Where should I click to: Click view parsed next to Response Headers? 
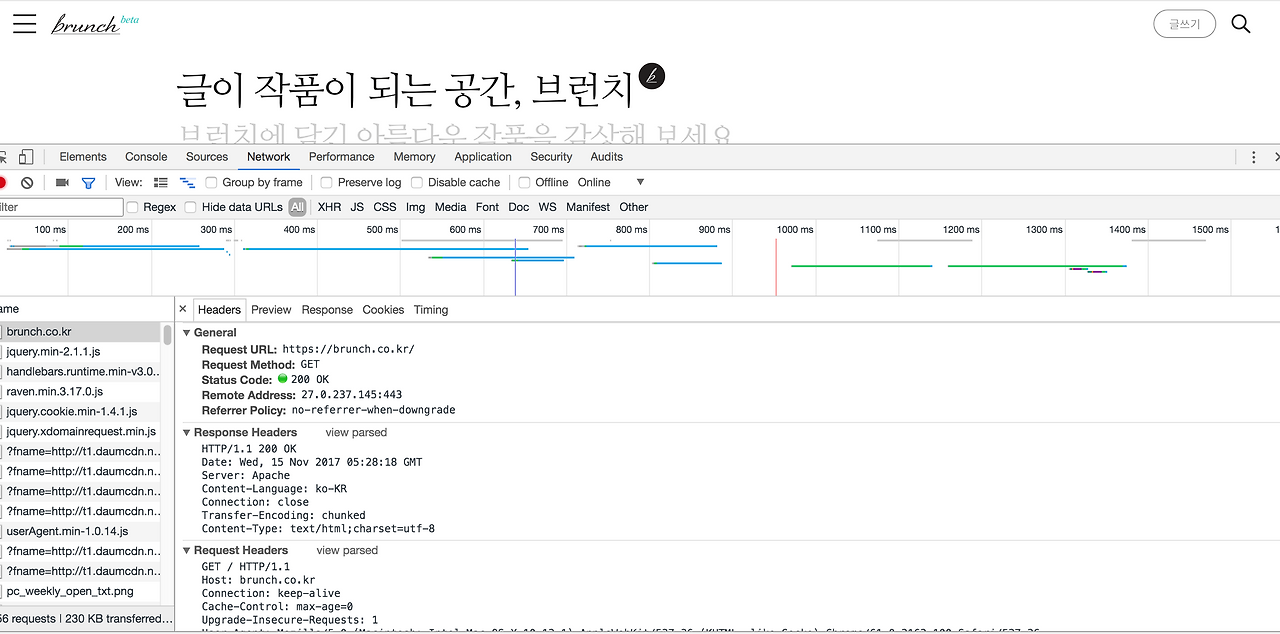point(355,432)
